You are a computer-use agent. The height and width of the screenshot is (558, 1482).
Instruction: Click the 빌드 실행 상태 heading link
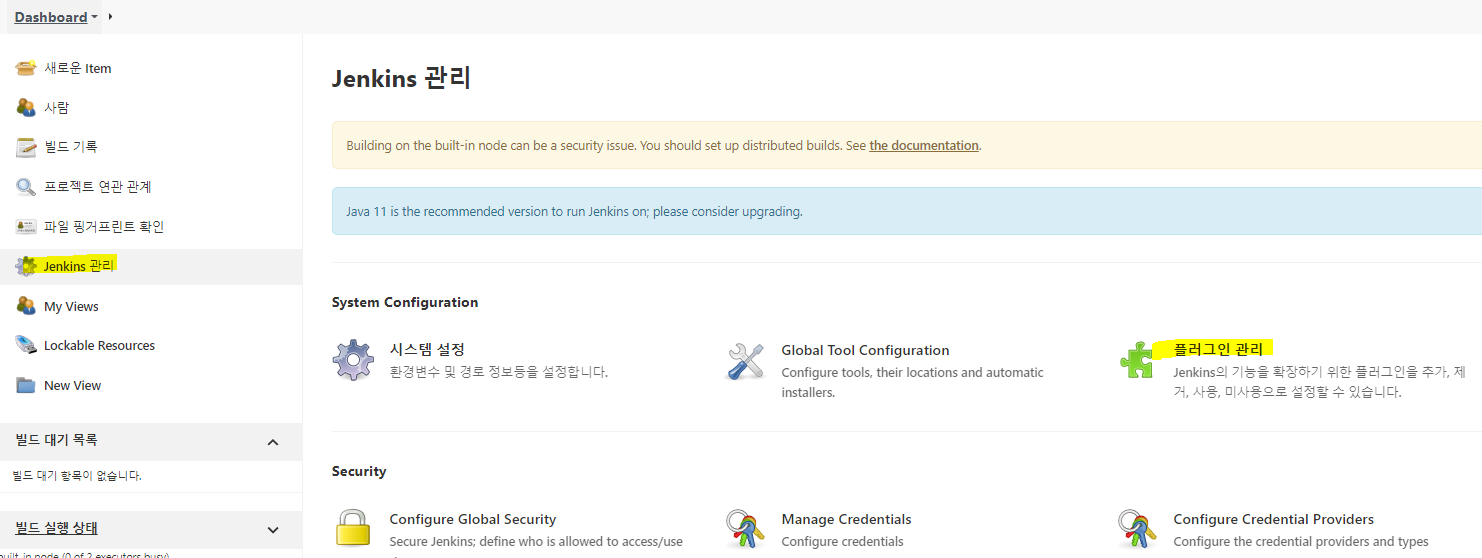[x=57, y=528]
